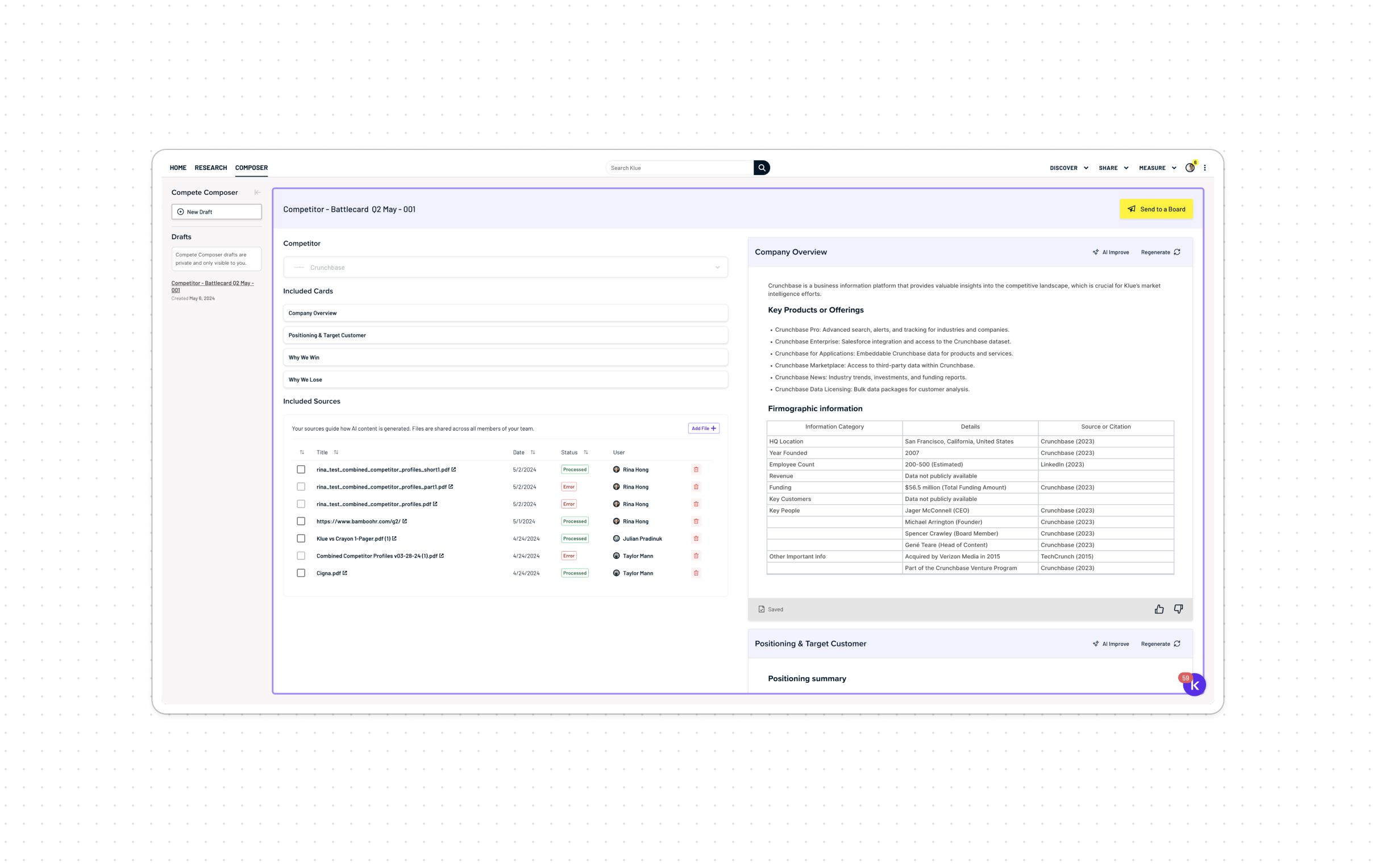Thumbs up the Company Overview card

(x=1159, y=610)
